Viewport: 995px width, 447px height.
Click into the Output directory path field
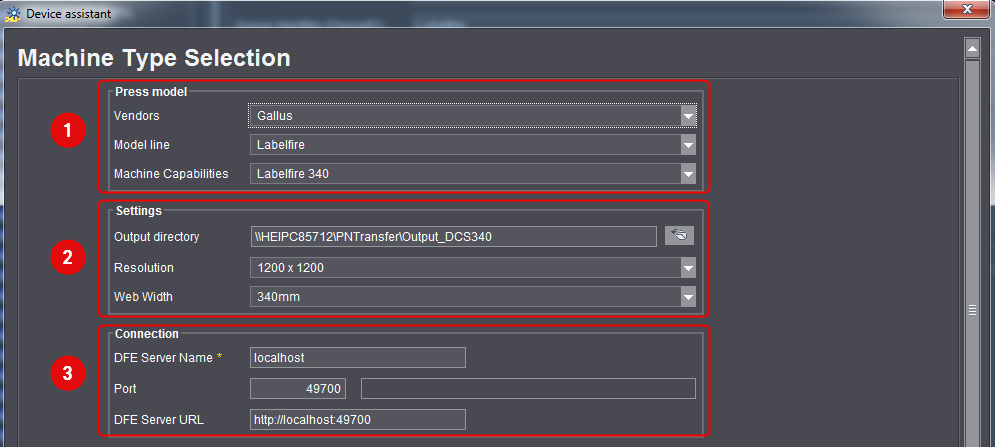point(452,237)
